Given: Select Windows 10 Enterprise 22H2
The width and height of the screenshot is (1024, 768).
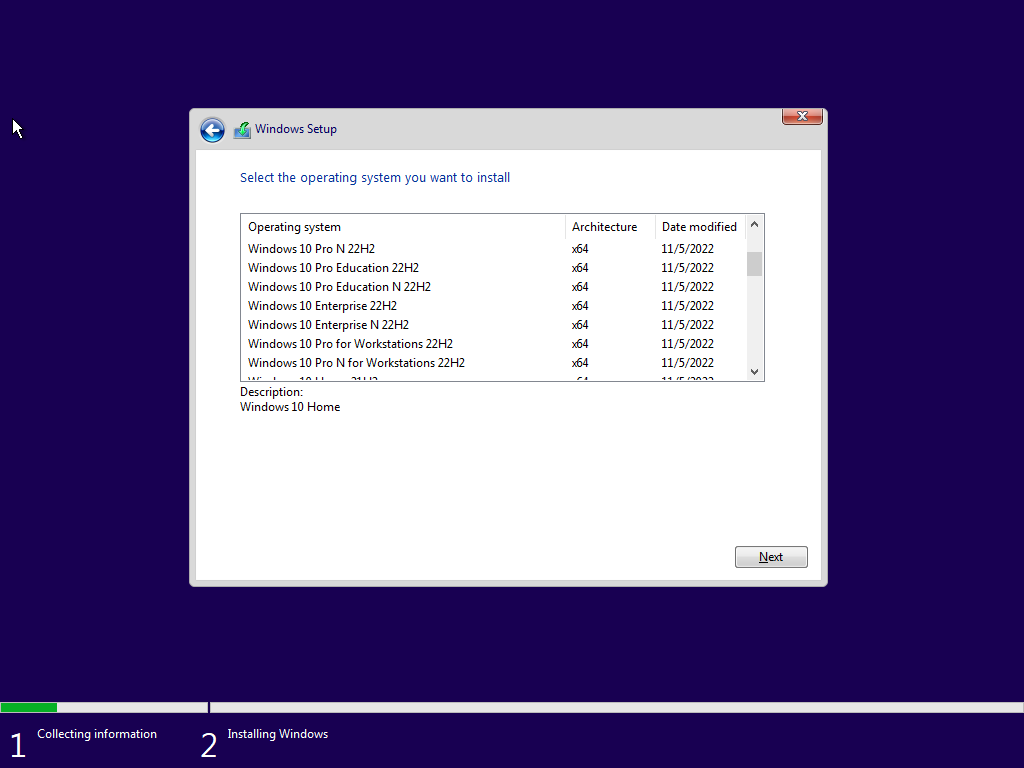Looking at the screenshot, I should pos(493,306).
